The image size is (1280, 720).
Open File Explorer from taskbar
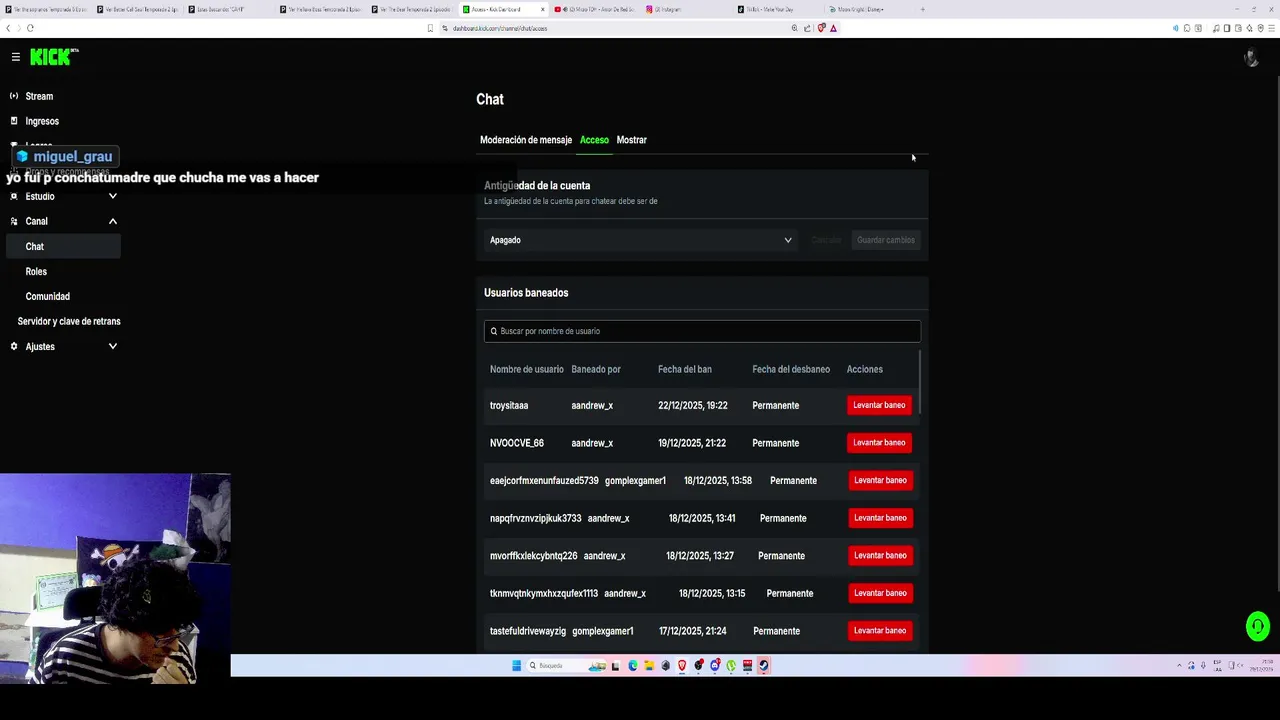click(649, 666)
